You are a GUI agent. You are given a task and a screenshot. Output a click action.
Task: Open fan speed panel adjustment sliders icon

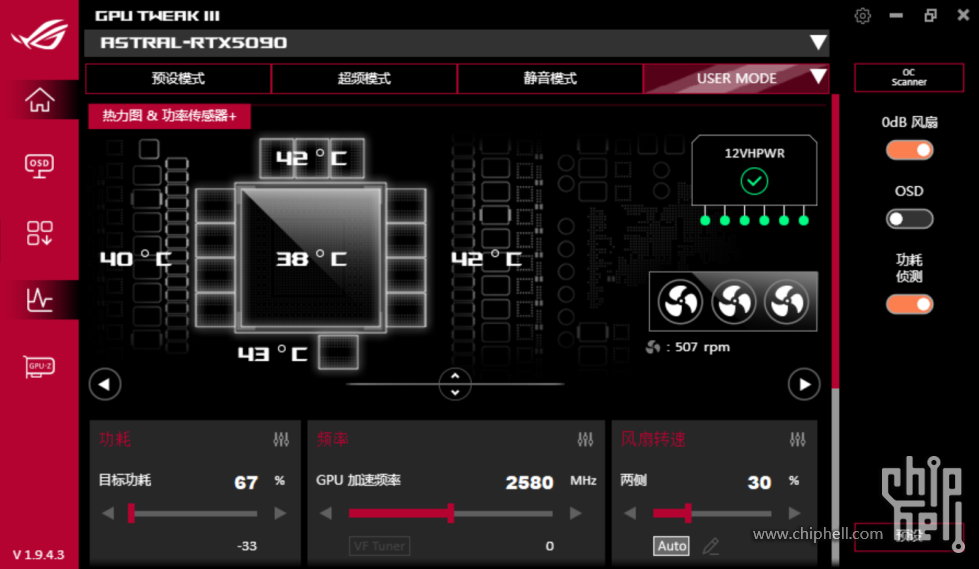(x=797, y=440)
